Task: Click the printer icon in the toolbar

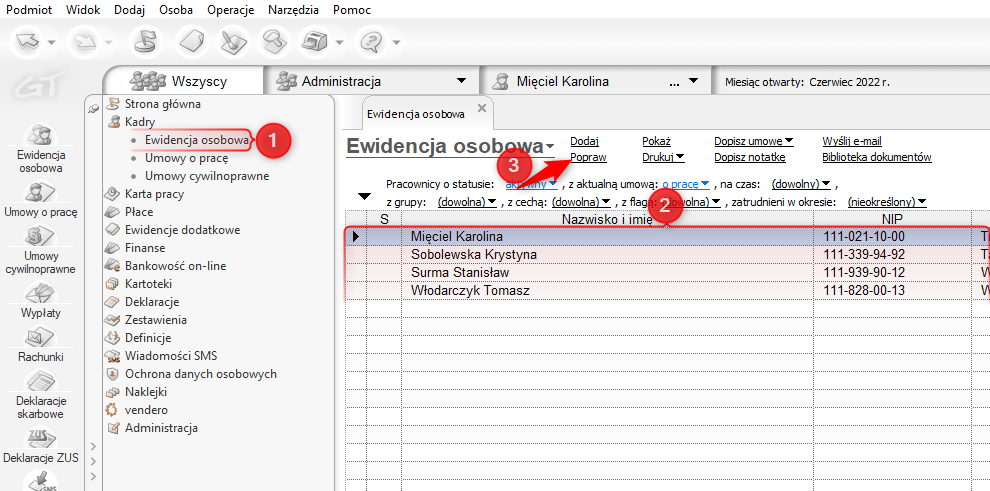Action: pyautogui.click(x=314, y=42)
